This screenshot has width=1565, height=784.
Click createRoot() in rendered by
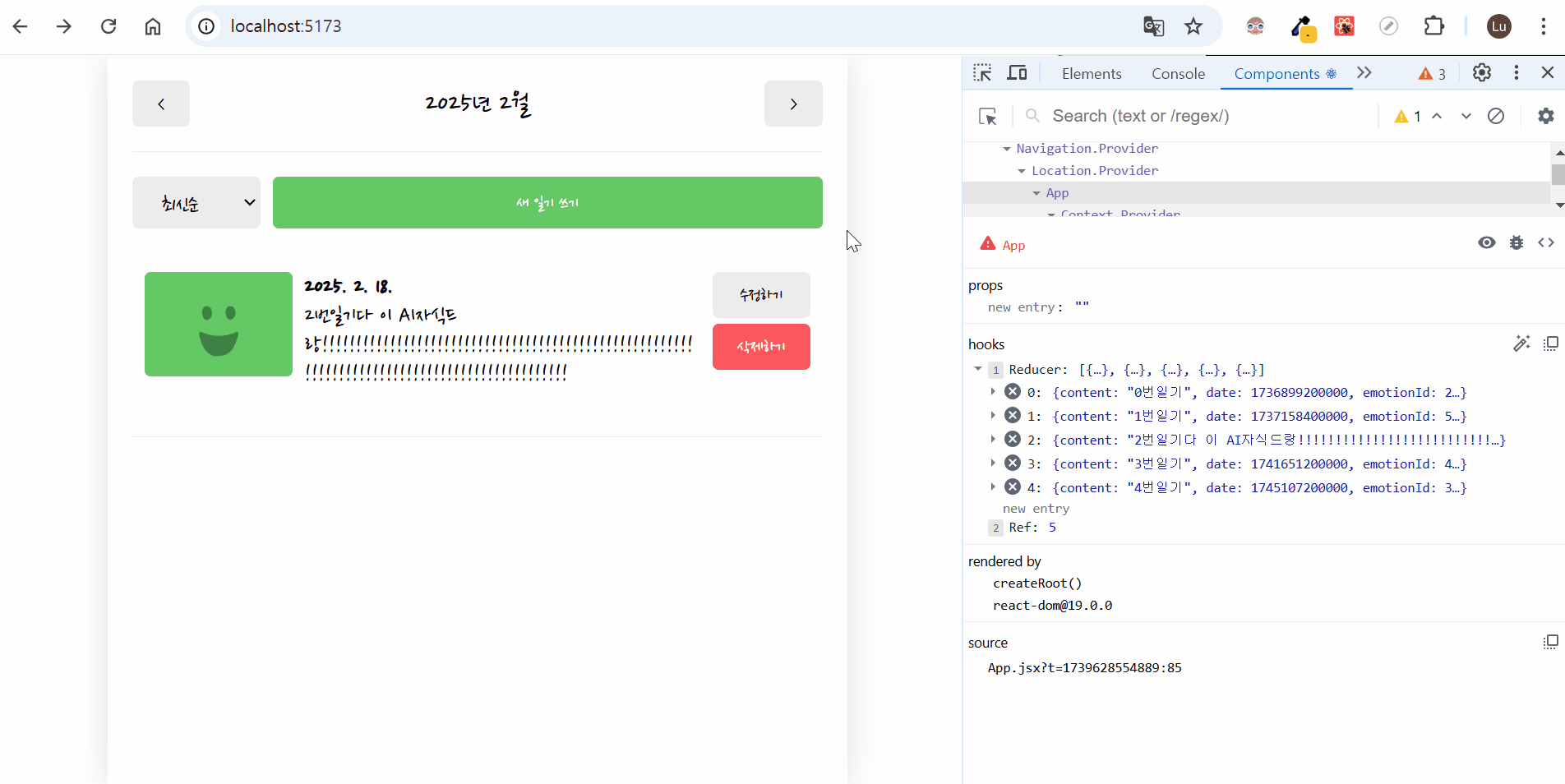[1037, 583]
